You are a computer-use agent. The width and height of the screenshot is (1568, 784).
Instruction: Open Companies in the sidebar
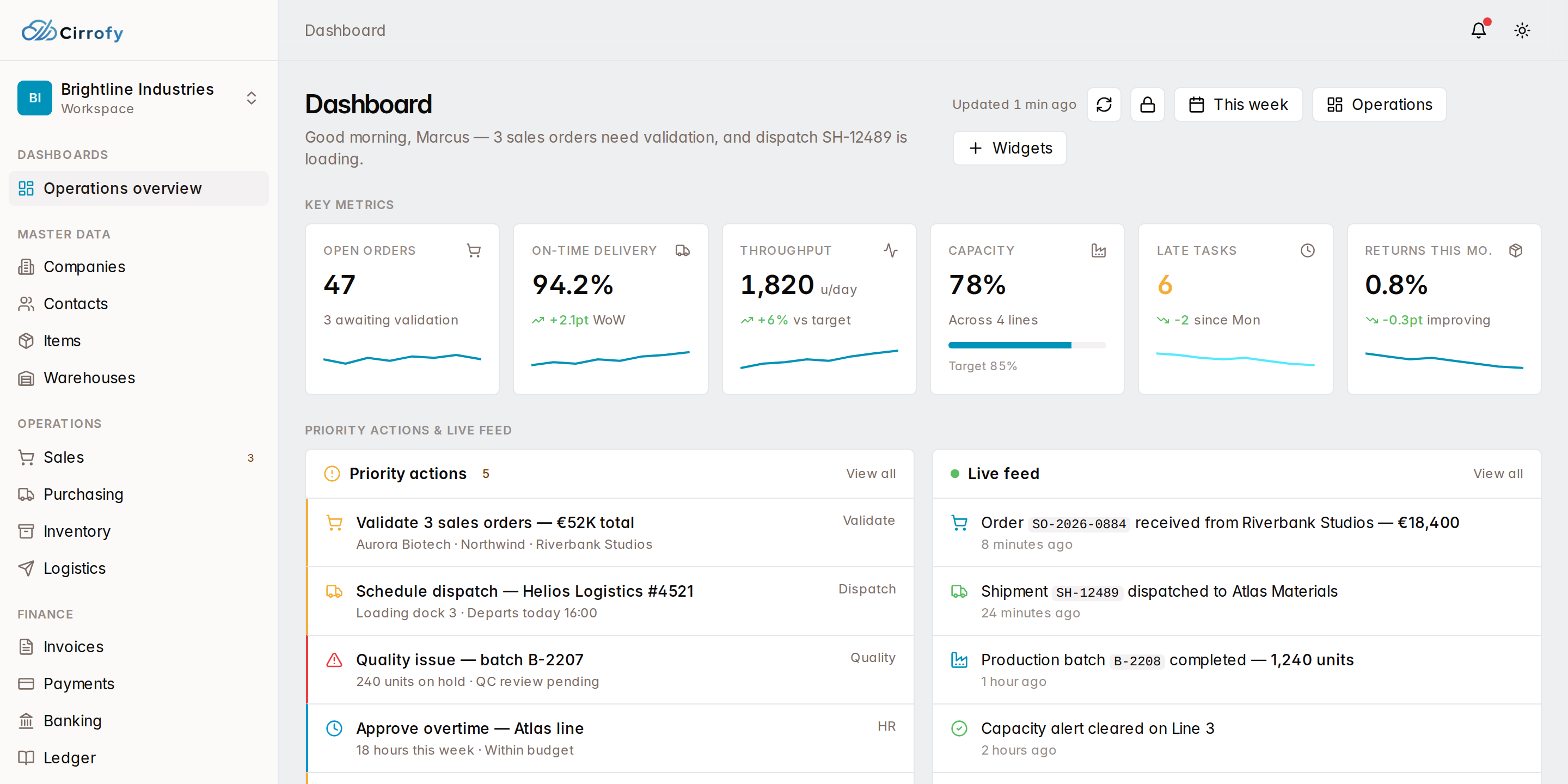[x=139, y=267]
